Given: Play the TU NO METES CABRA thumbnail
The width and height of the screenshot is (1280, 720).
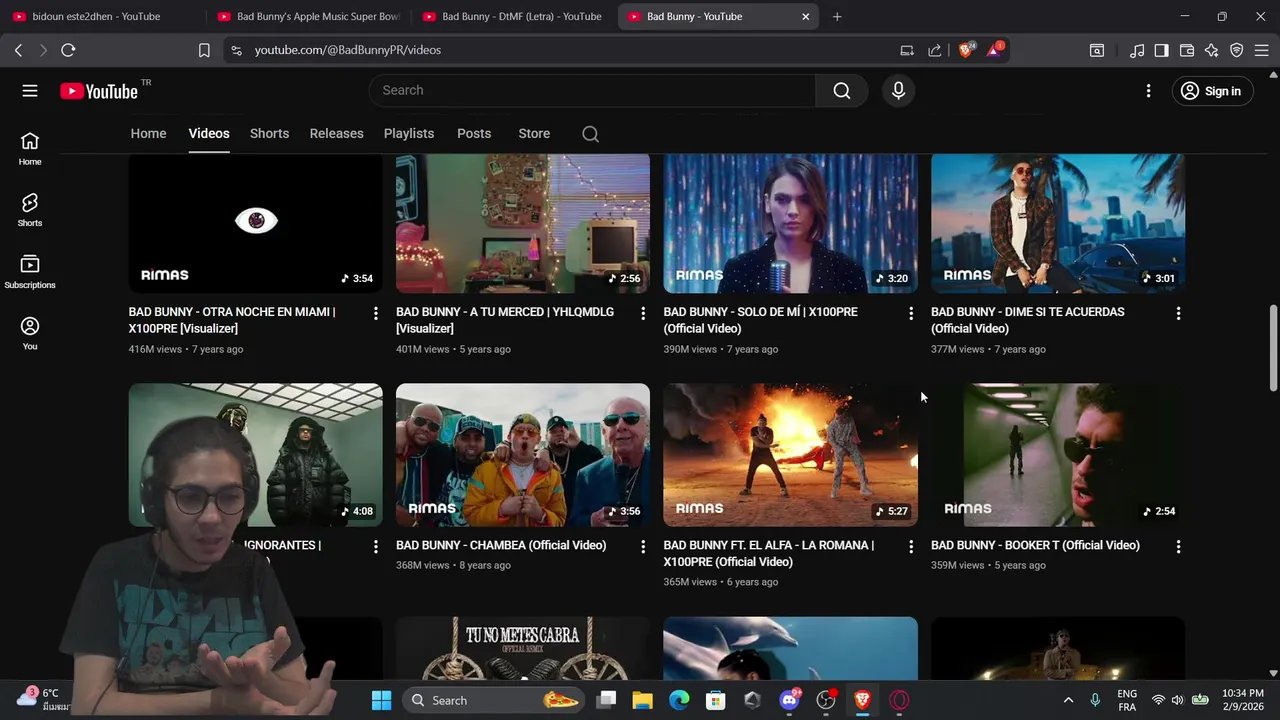Looking at the screenshot, I should pyautogui.click(x=523, y=649).
